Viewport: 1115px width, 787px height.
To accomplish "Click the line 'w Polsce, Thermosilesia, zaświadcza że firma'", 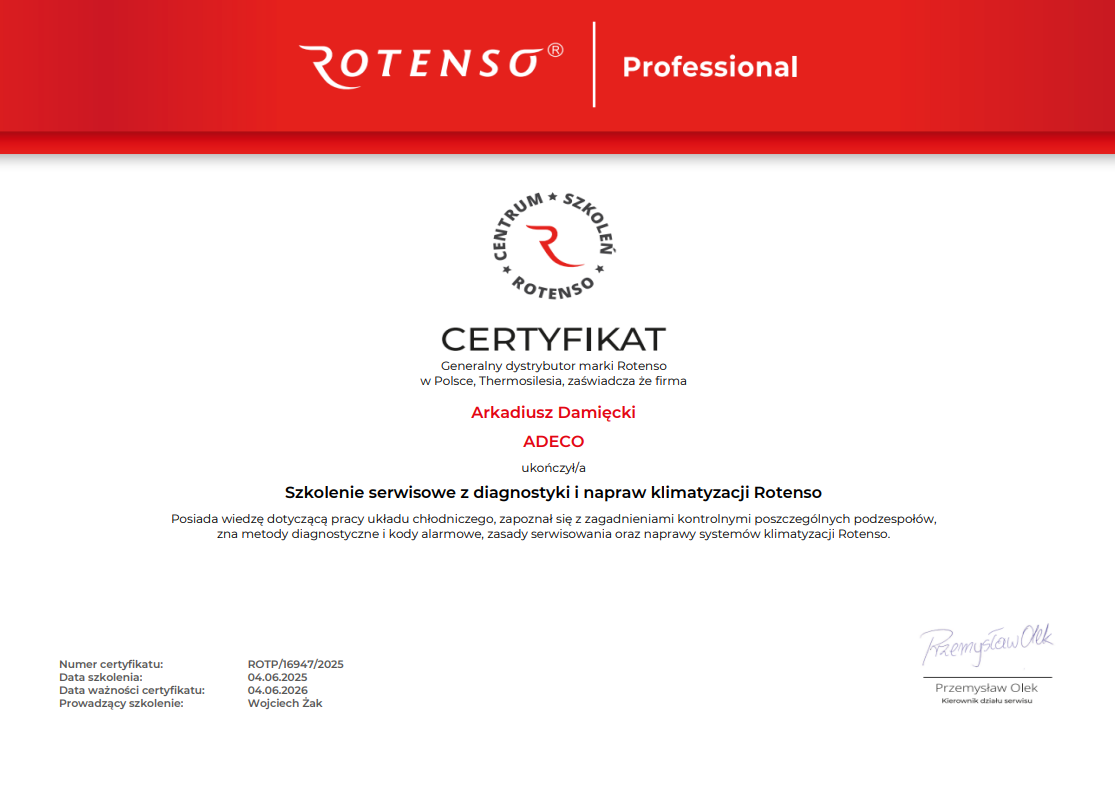I will click(x=553, y=381).
